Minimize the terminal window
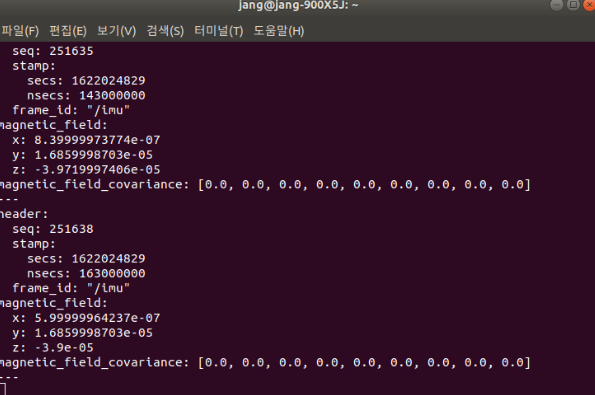595x395 pixels. (x=557, y=5)
